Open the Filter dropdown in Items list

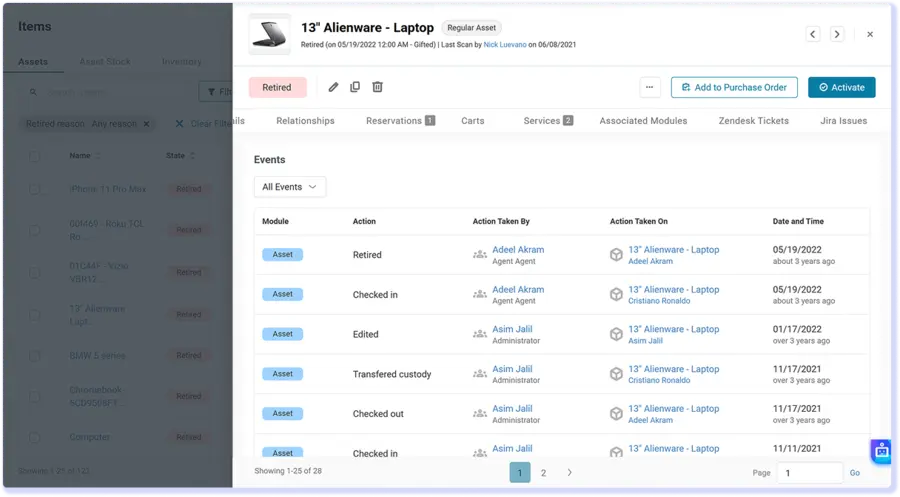217,92
